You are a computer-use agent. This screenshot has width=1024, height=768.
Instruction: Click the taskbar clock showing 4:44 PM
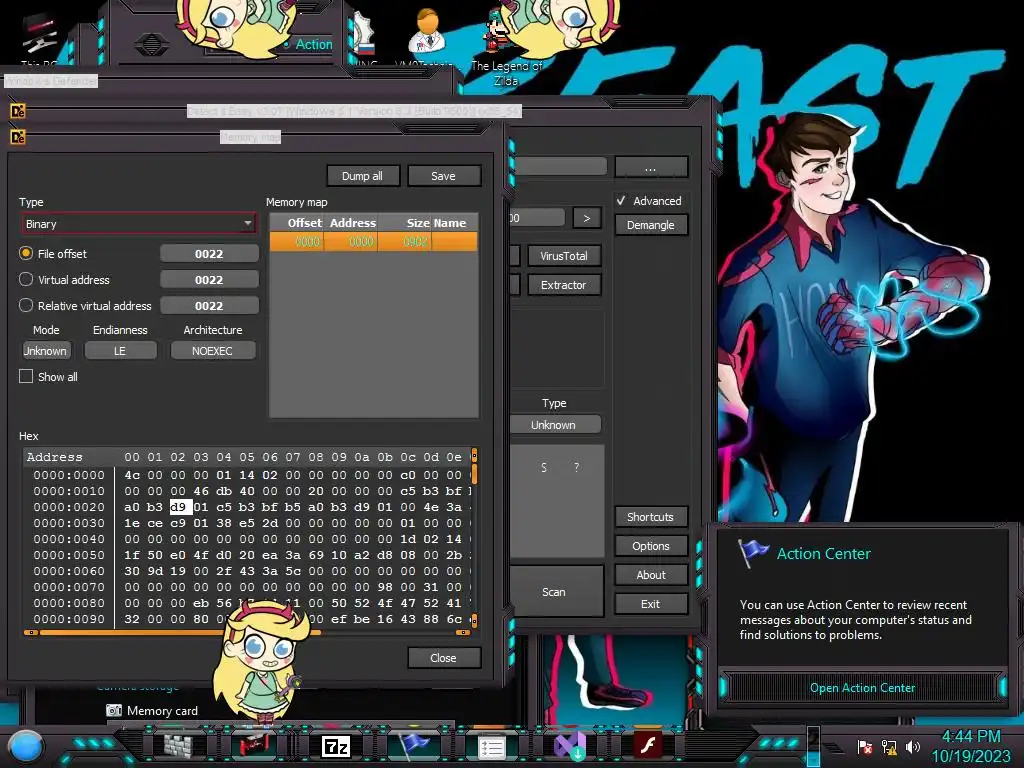pos(970,746)
